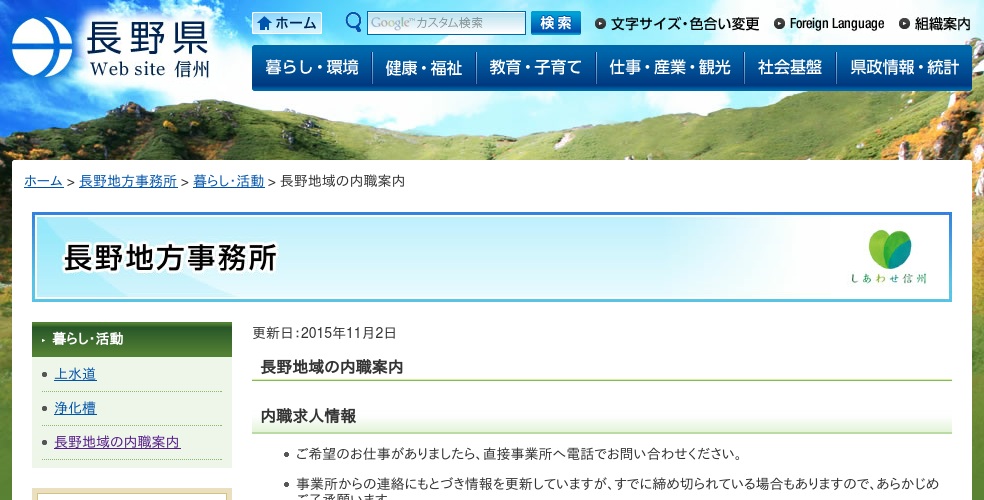Click the magnifying glass search icon
Image resolution: width=984 pixels, height=500 pixels.
pyautogui.click(x=353, y=22)
